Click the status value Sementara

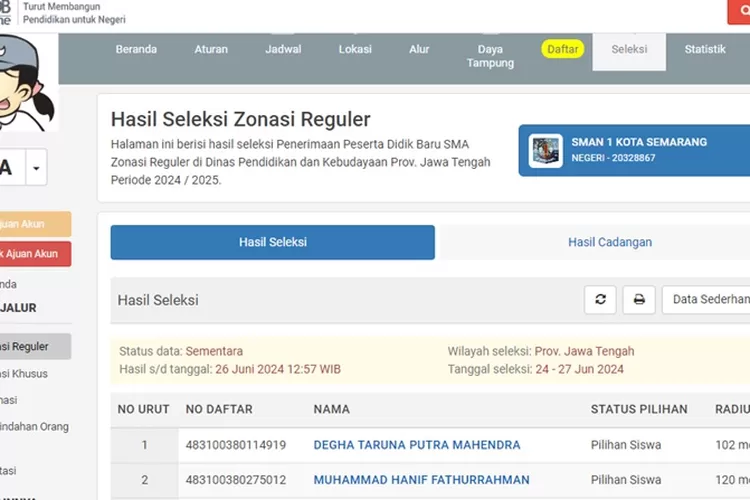coord(214,351)
